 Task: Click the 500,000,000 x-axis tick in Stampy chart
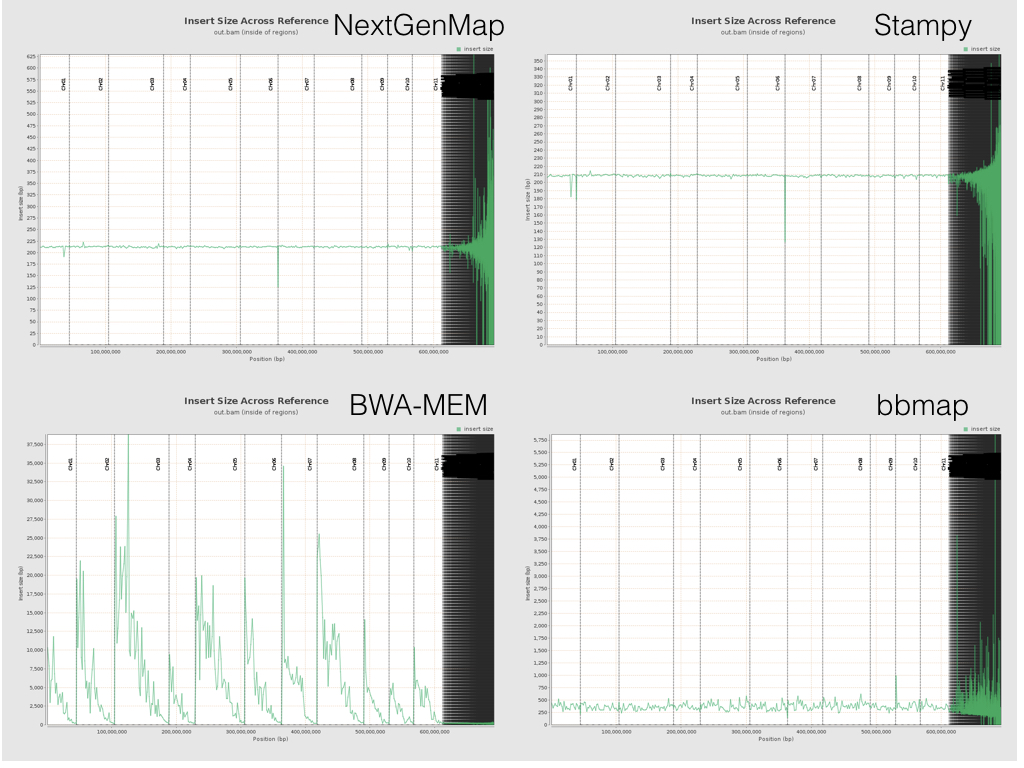pos(875,352)
